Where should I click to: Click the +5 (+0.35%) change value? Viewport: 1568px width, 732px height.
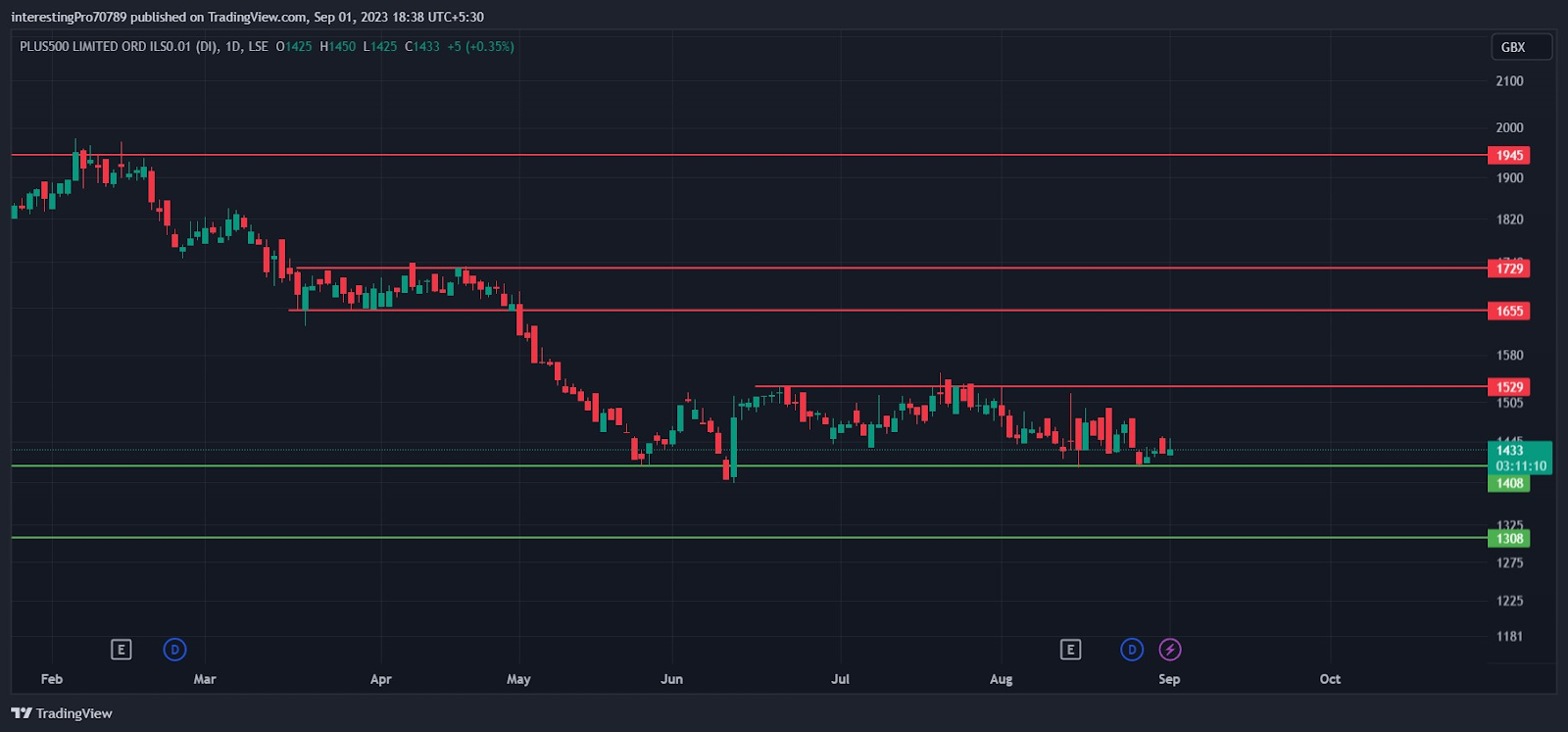(x=480, y=46)
